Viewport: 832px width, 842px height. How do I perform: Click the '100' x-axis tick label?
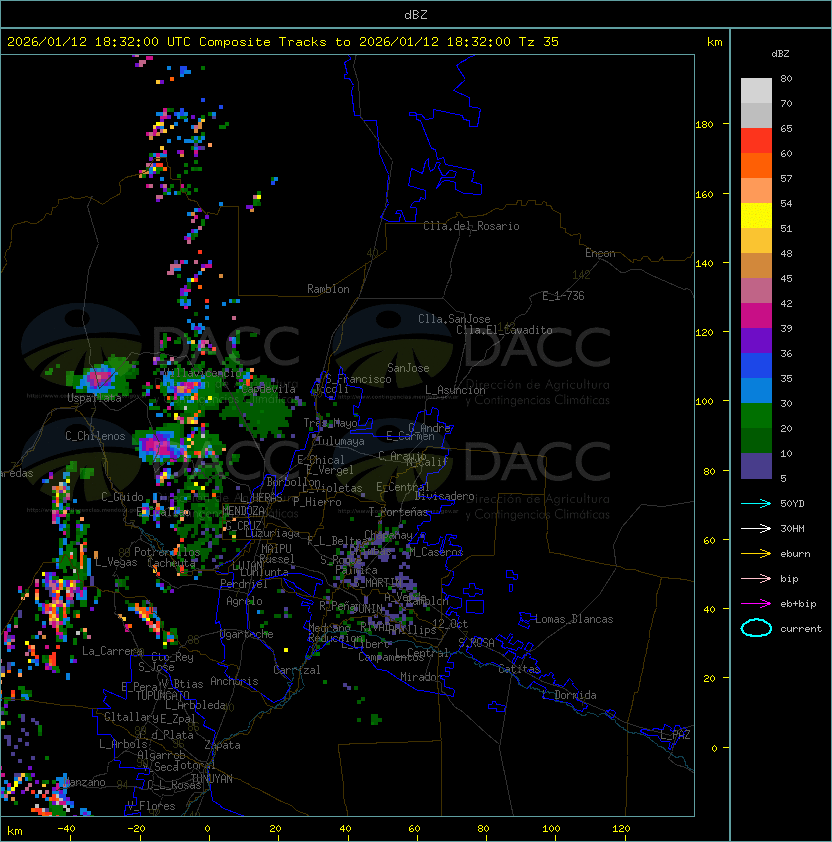pos(551,829)
